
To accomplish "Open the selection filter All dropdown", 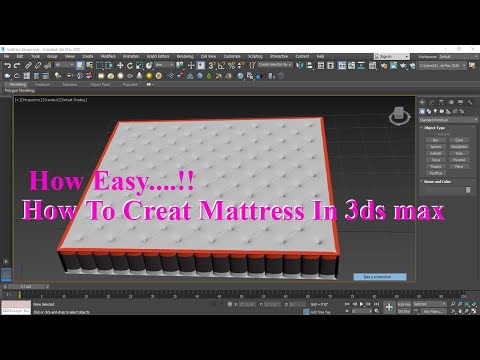I will click(64, 65).
